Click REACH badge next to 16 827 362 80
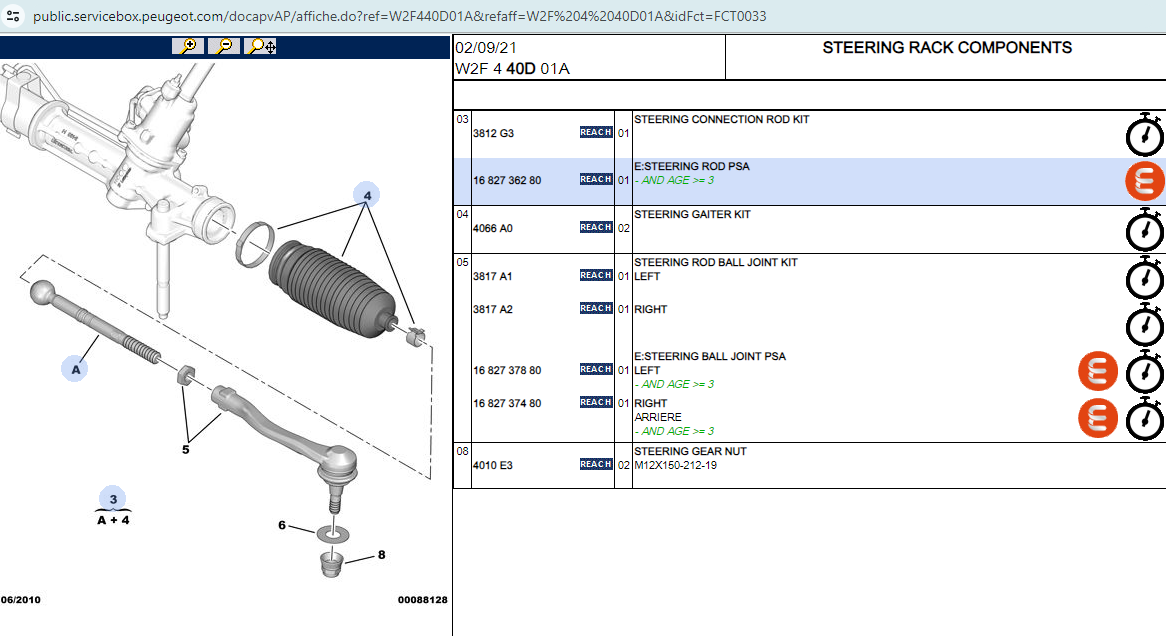Image resolution: width=1166 pixels, height=636 pixels. click(x=596, y=179)
